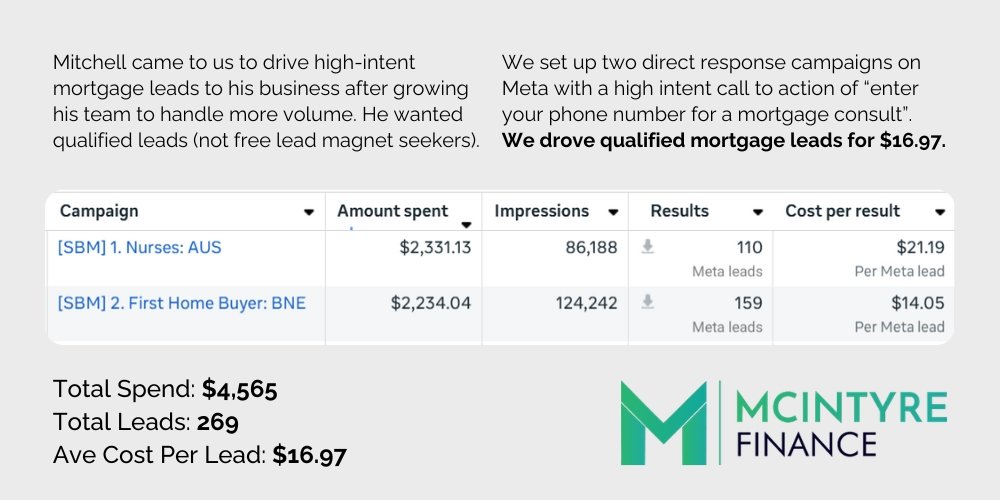
Task: Open the Campaign column dropdown arrow
Action: (309, 212)
